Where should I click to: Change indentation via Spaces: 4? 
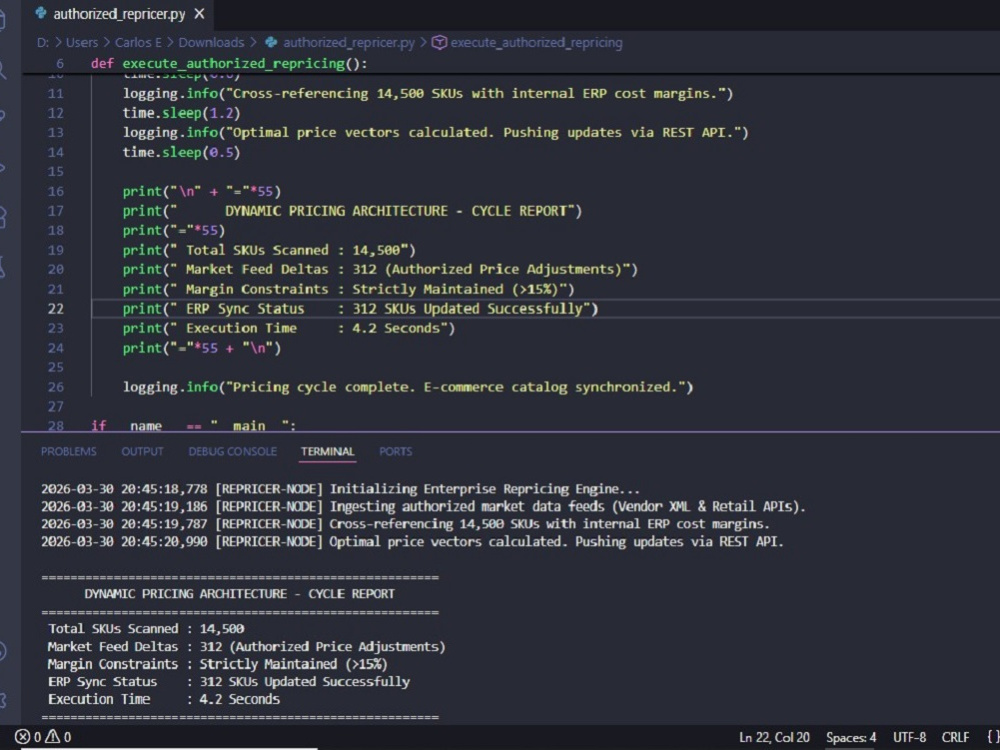coord(851,737)
